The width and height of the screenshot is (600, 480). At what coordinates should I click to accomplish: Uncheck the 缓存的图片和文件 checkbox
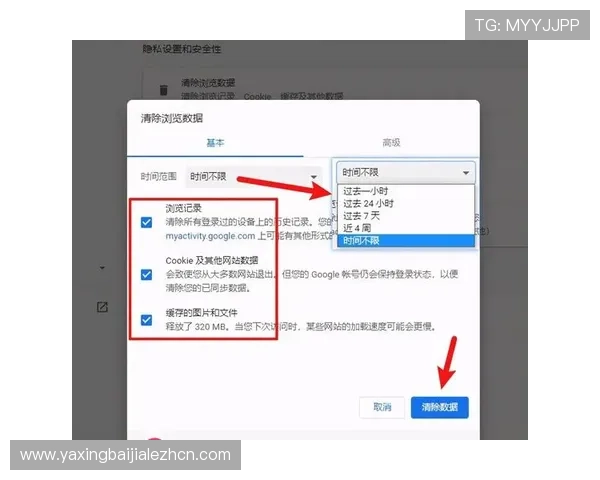(x=147, y=320)
